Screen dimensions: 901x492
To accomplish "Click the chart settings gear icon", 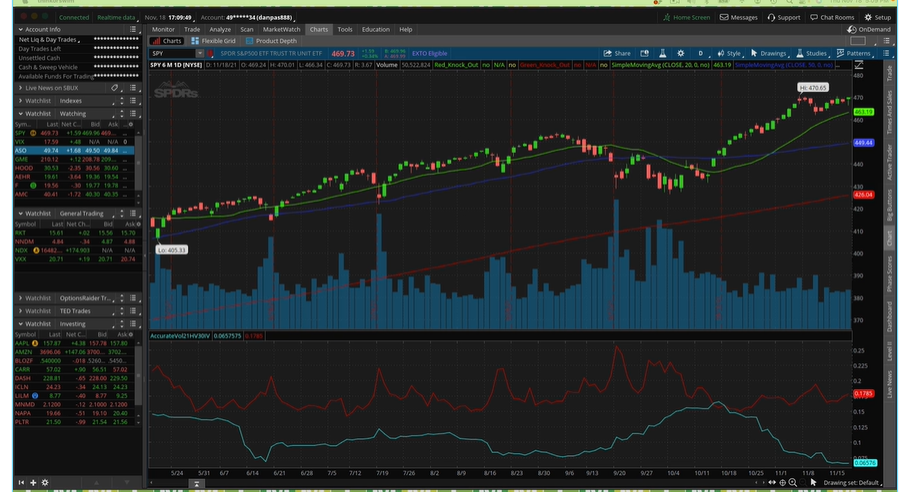I will click(x=680, y=53).
